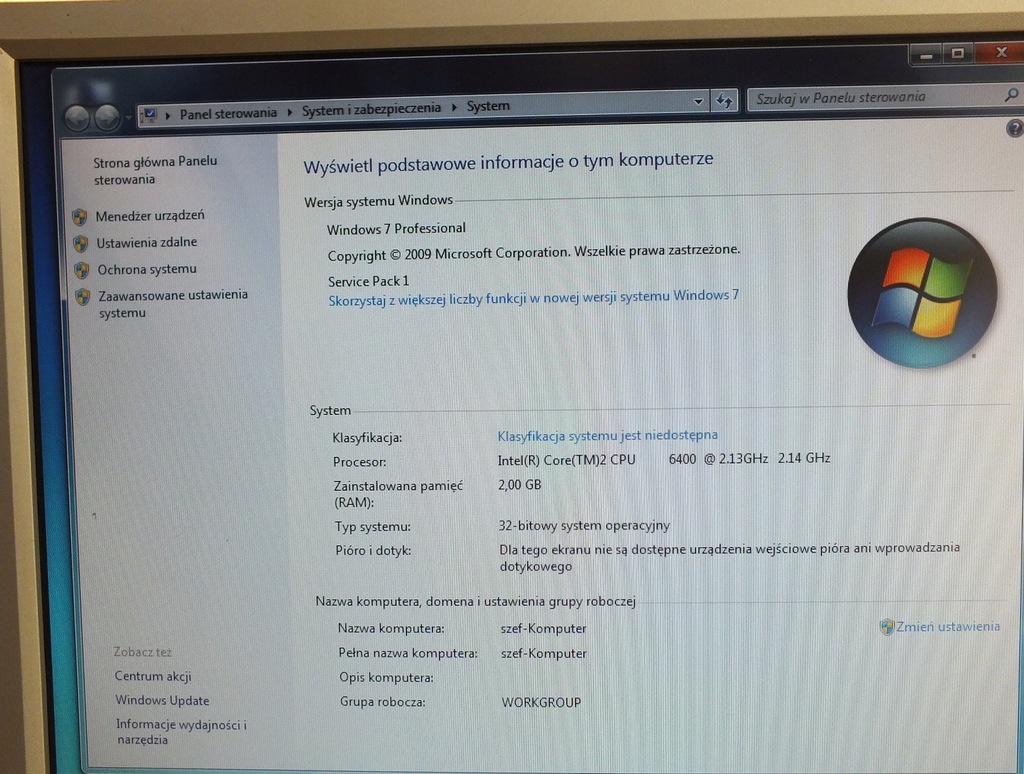Click szef-Komputer next to Pełna nazwa komputera
This screenshot has width=1024, height=774.
pos(543,653)
